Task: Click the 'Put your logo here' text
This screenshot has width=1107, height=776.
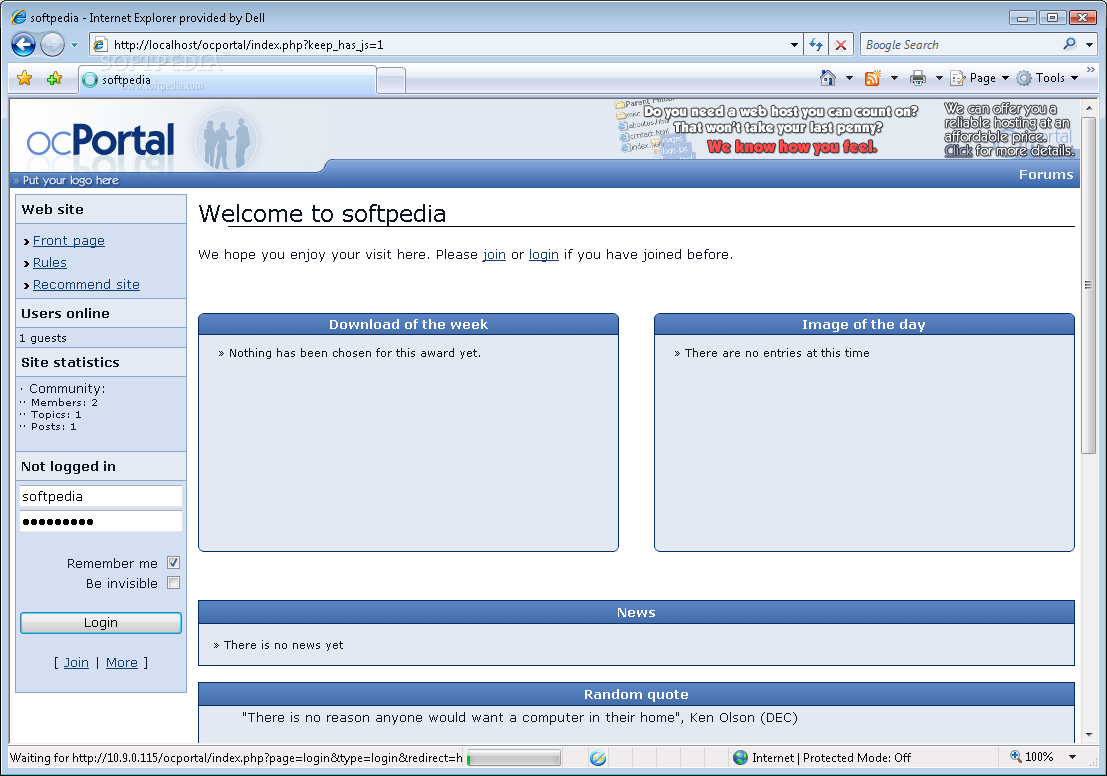Action: point(71,180)
